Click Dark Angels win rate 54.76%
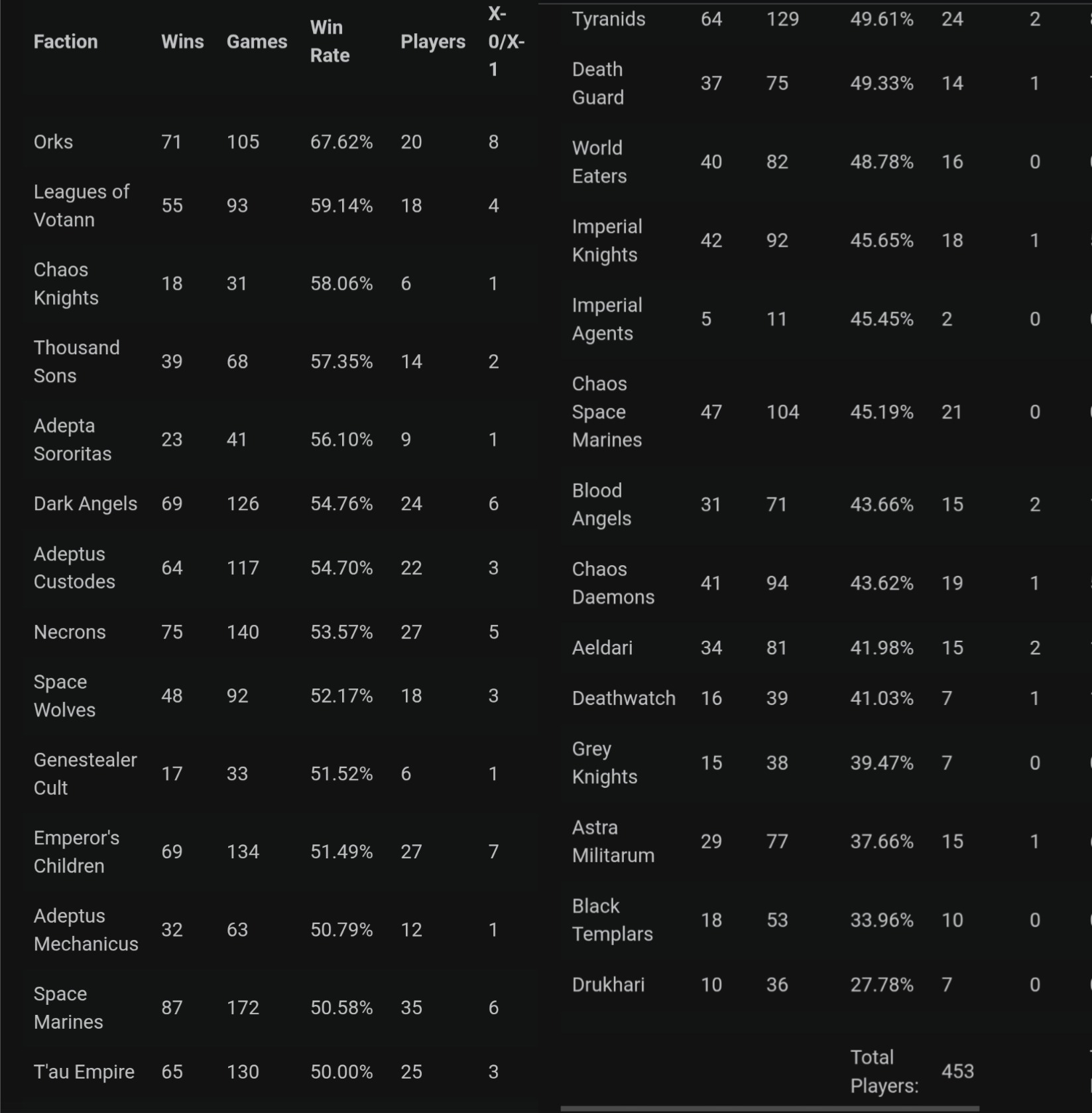The height and width of the screenshot is (1113, 1092). click(x=341, y=504)
